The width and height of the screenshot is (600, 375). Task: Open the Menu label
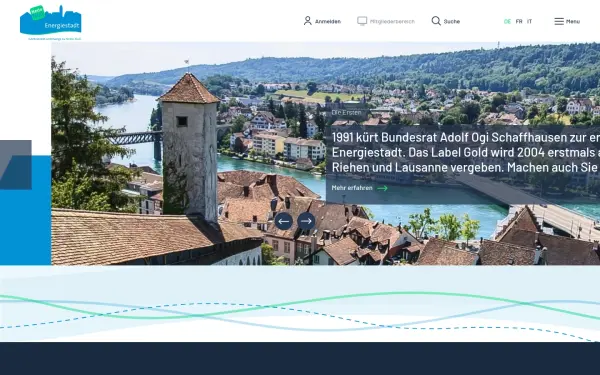coord(573,21)
